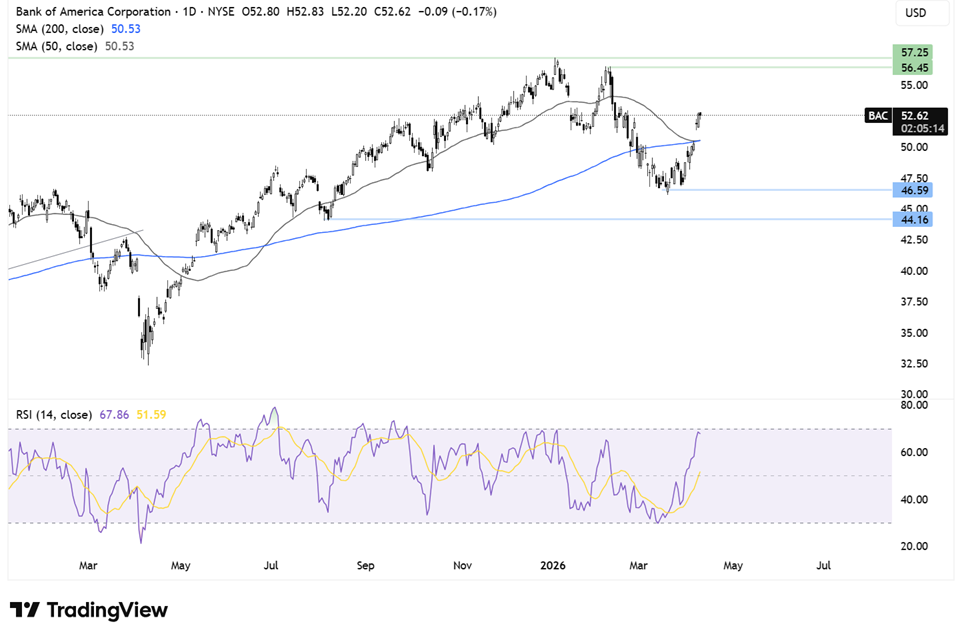Viewport: 964px width, 640px height.
Task: Click the 80.00 level on RSI scale
Action: [912, 406]
